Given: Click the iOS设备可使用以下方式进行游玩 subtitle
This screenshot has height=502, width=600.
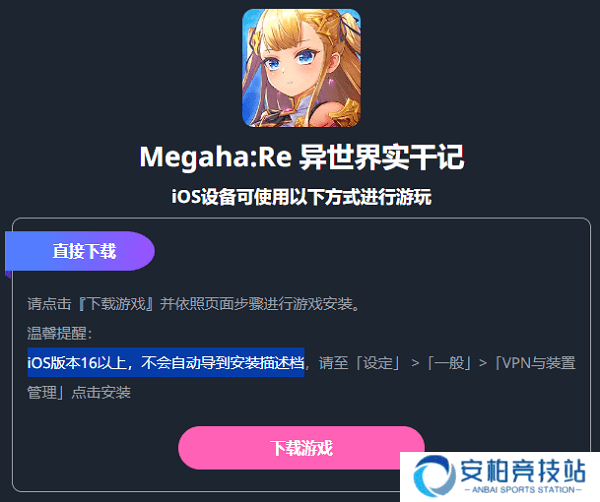Looking at the screenshot, I should tap(302, 197).
